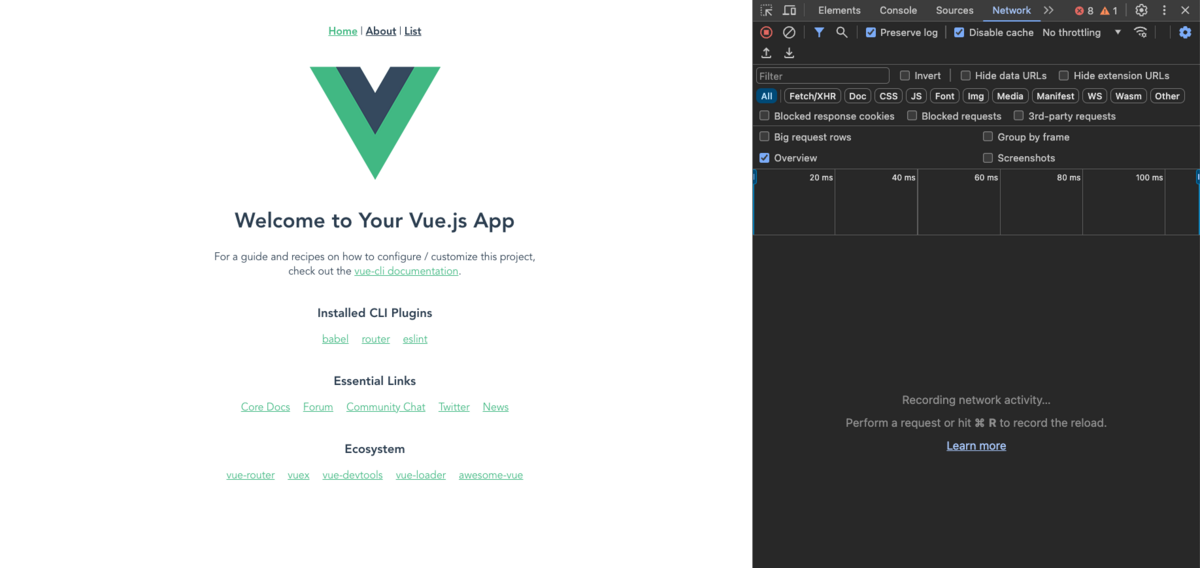Close the DevTools panel
The image size is (1200, 568).
1185,10
